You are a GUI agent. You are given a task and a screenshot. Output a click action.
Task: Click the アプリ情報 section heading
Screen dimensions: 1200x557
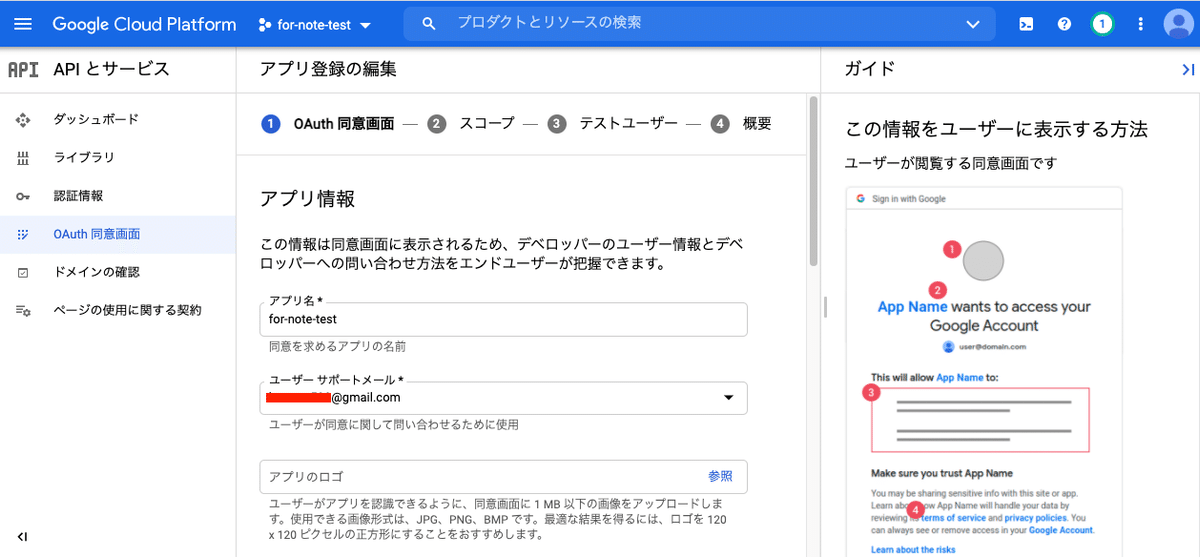(307, 198)
